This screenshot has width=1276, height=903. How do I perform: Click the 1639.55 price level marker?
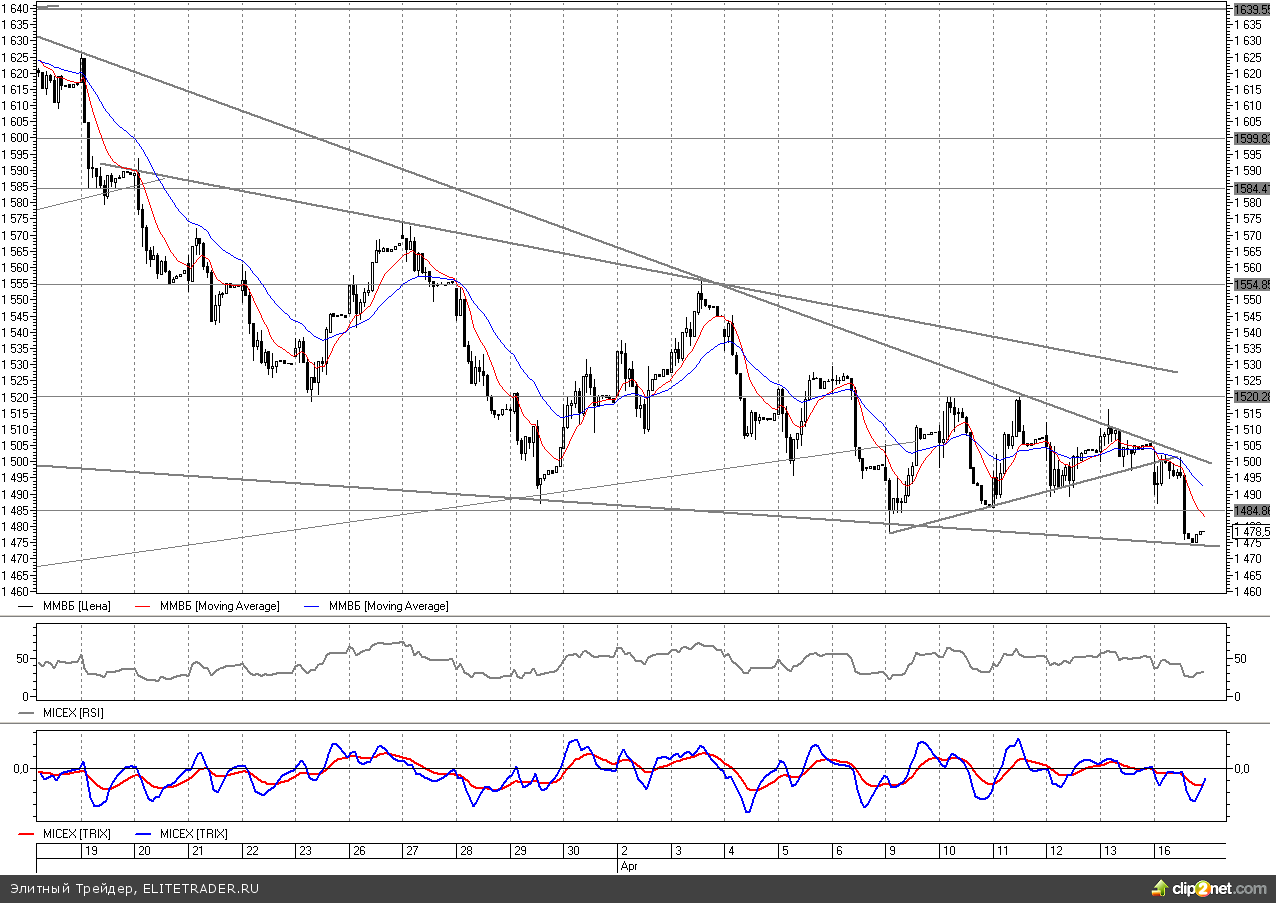[x=1252, y=9]
